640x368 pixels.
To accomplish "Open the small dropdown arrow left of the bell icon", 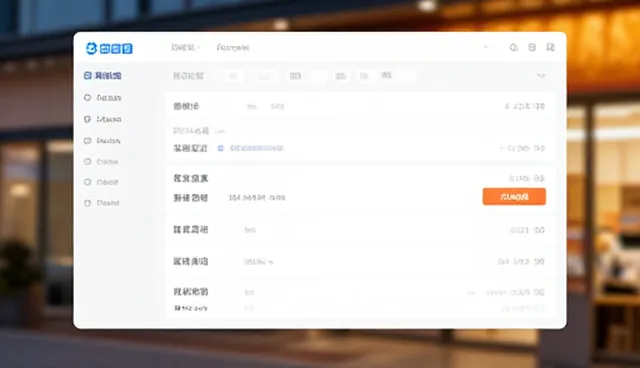I will pos(486,47).
